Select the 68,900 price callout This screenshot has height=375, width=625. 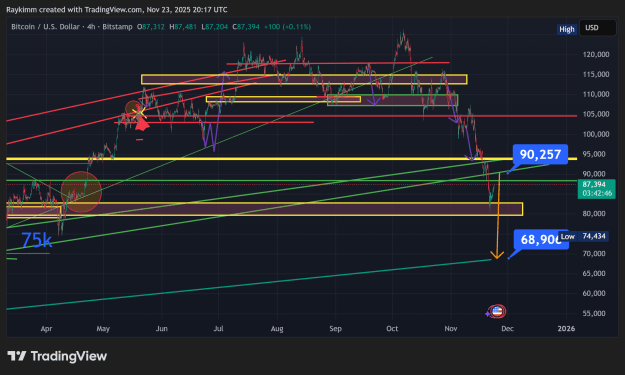pyautogui.click(x=541, y=239)
